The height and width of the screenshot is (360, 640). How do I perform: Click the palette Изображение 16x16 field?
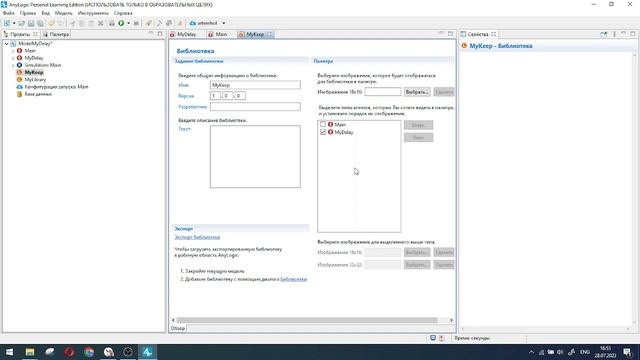[383, 92]
